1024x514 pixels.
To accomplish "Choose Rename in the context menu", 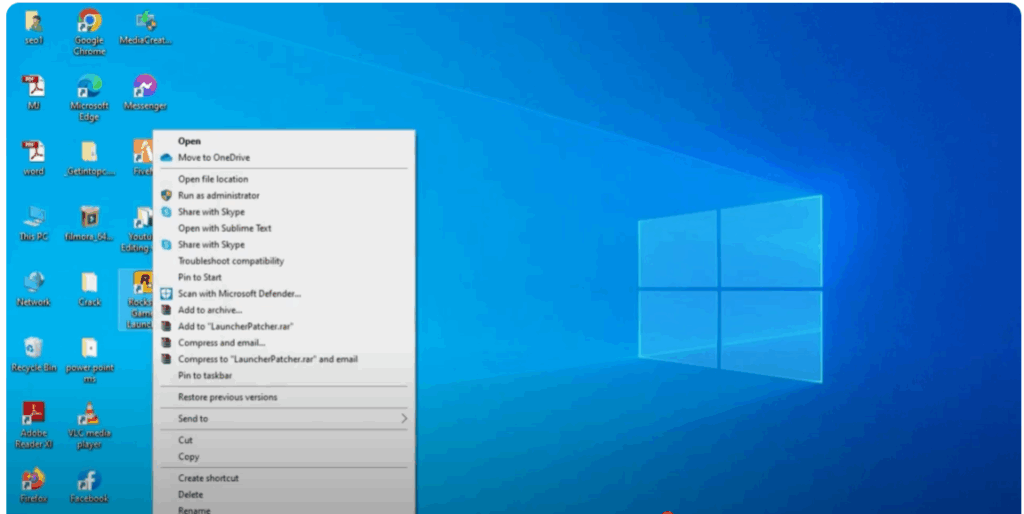I will point(283,509).
